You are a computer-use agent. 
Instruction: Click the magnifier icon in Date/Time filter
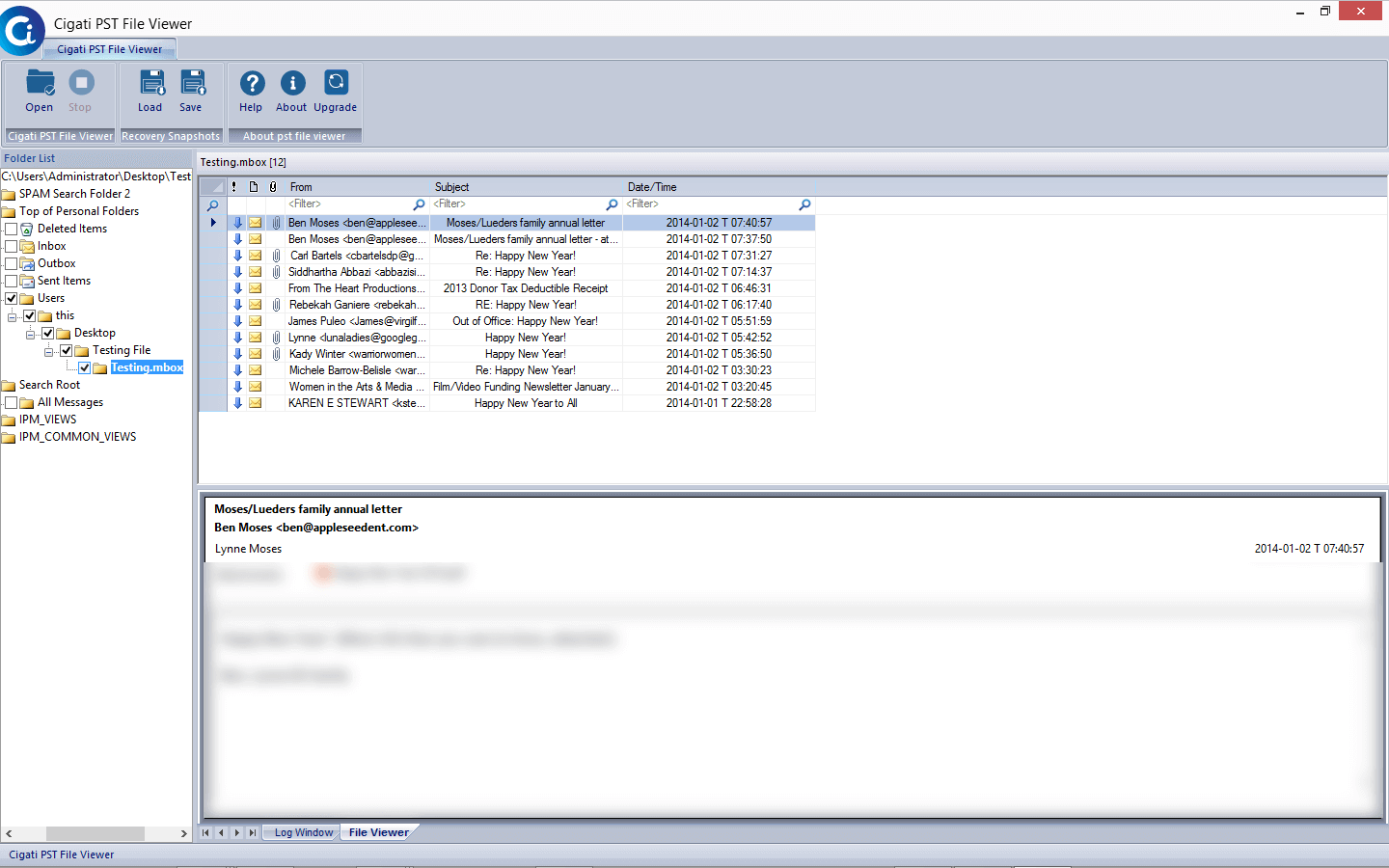coord(804,204)
